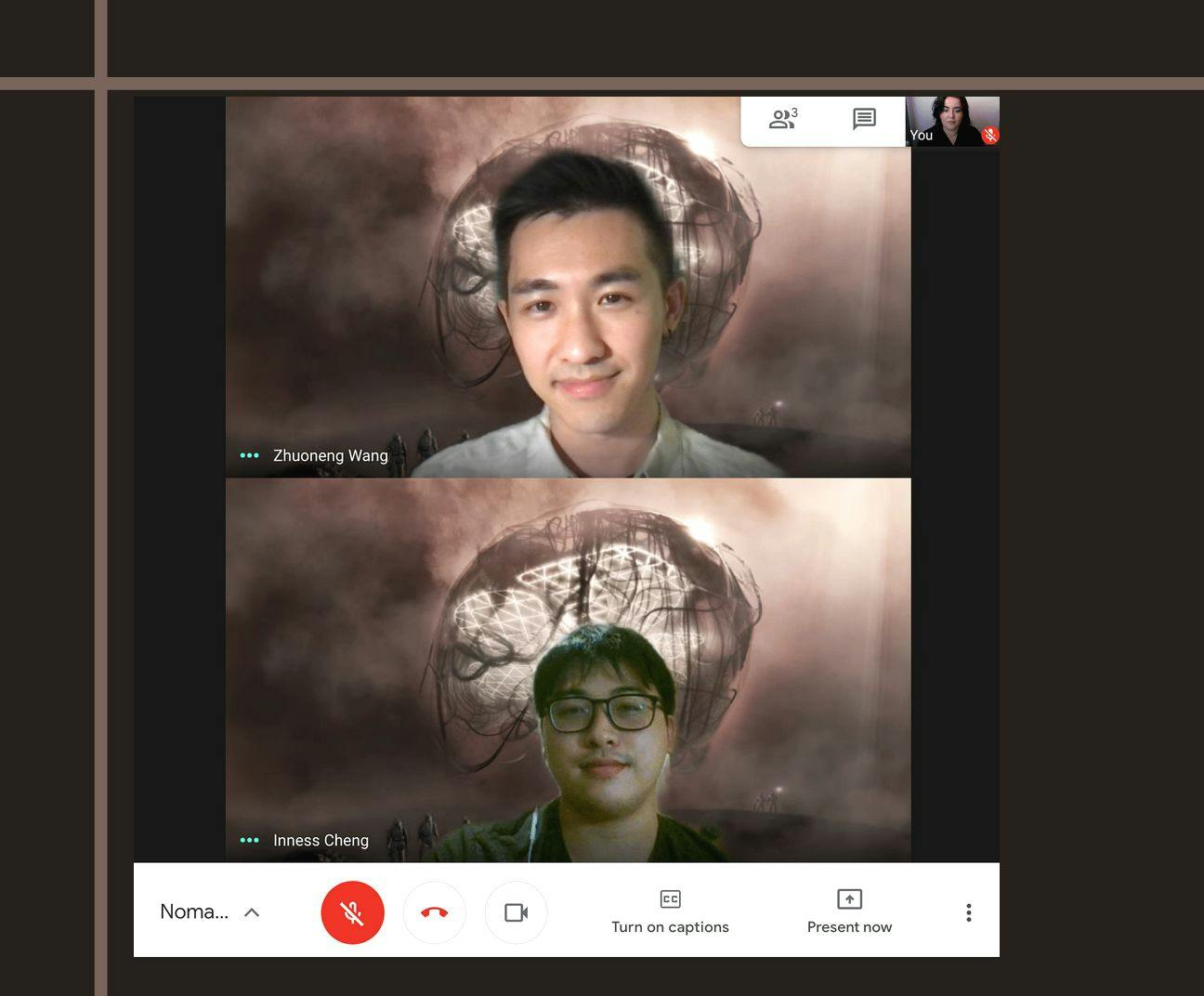
Task: Open the participants list icon
Action: pyautogui.click(x=783, y=119)
